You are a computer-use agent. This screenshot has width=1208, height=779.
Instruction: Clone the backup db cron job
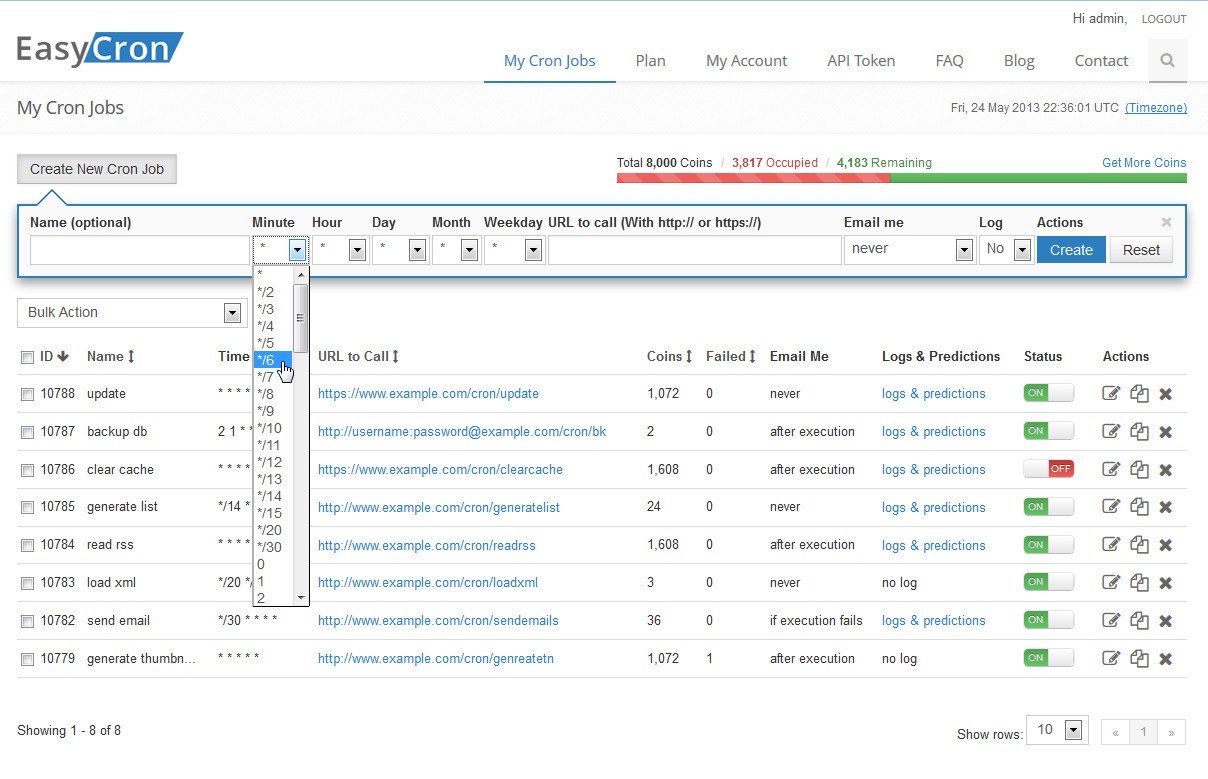coord(1139,431)
